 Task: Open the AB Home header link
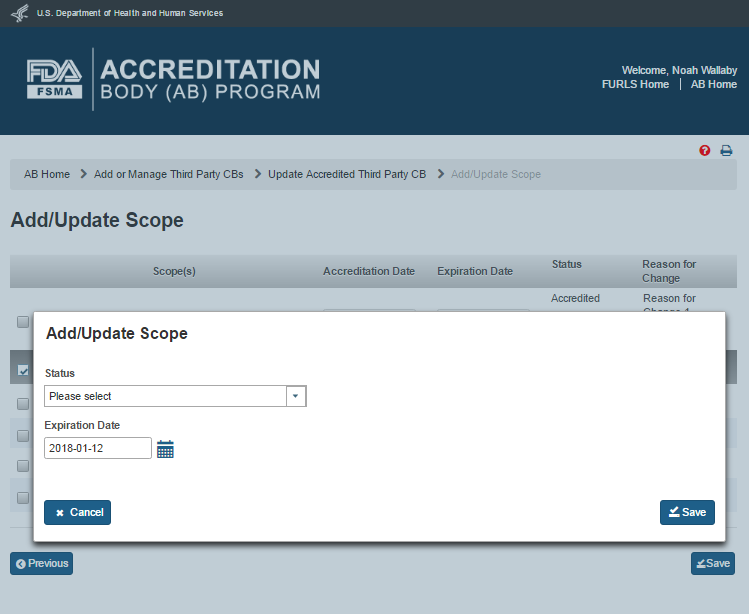[x=714, y=85]
